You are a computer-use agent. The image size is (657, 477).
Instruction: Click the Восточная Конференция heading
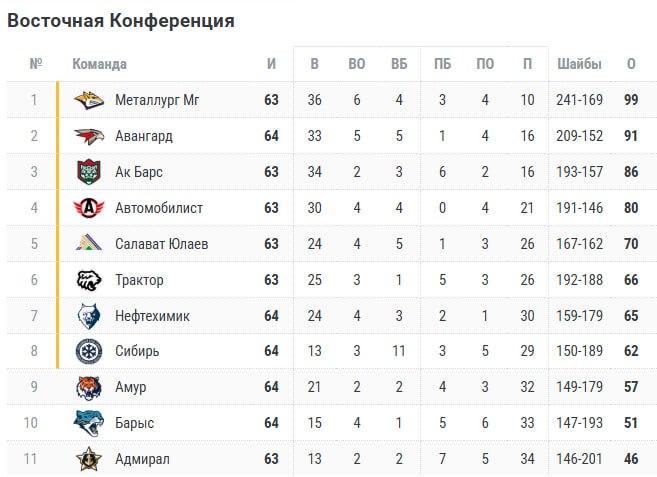coord(121,20)
